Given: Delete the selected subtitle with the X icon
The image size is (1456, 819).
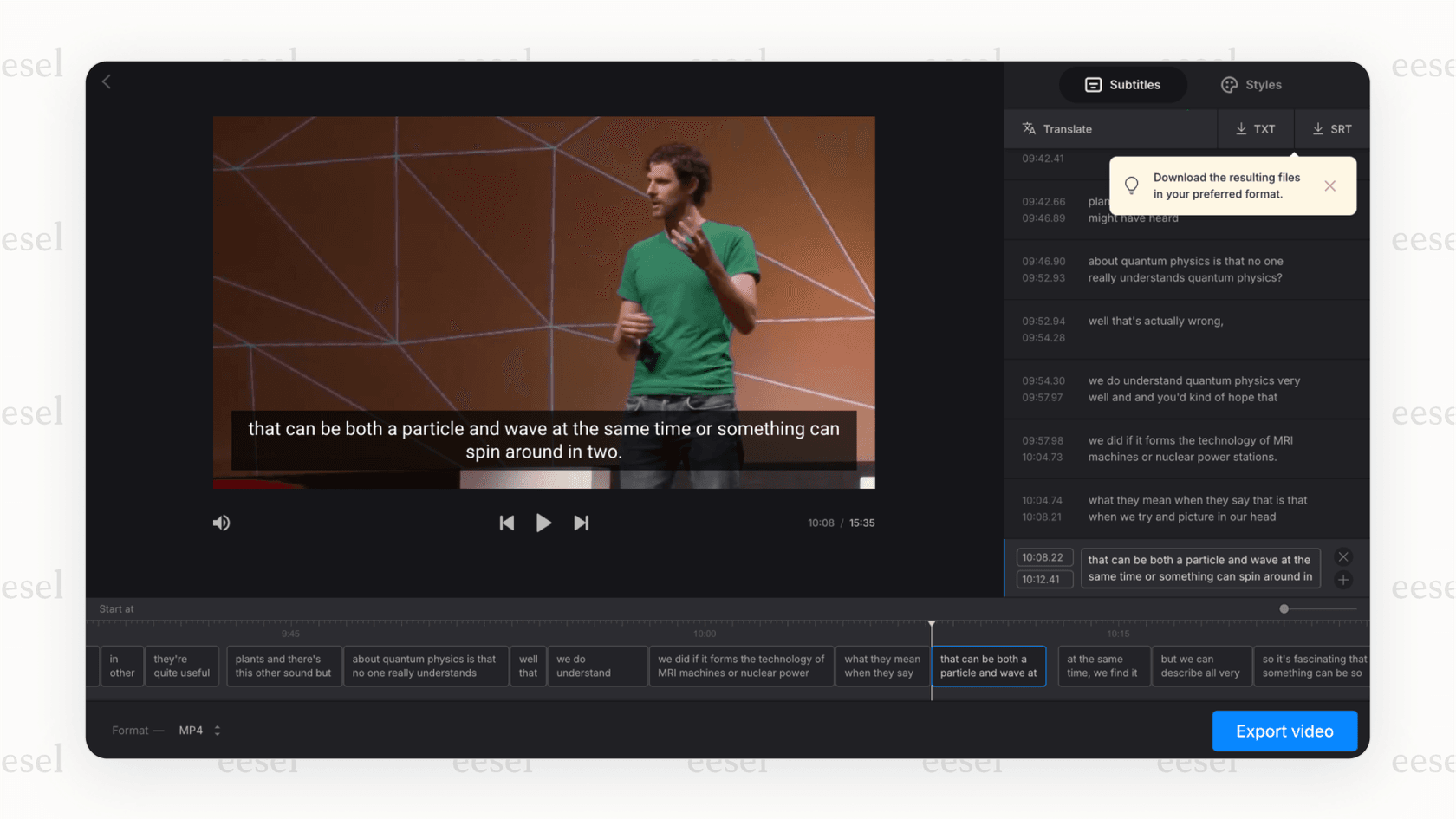Looking at the screenshot, I should 1343,556.
